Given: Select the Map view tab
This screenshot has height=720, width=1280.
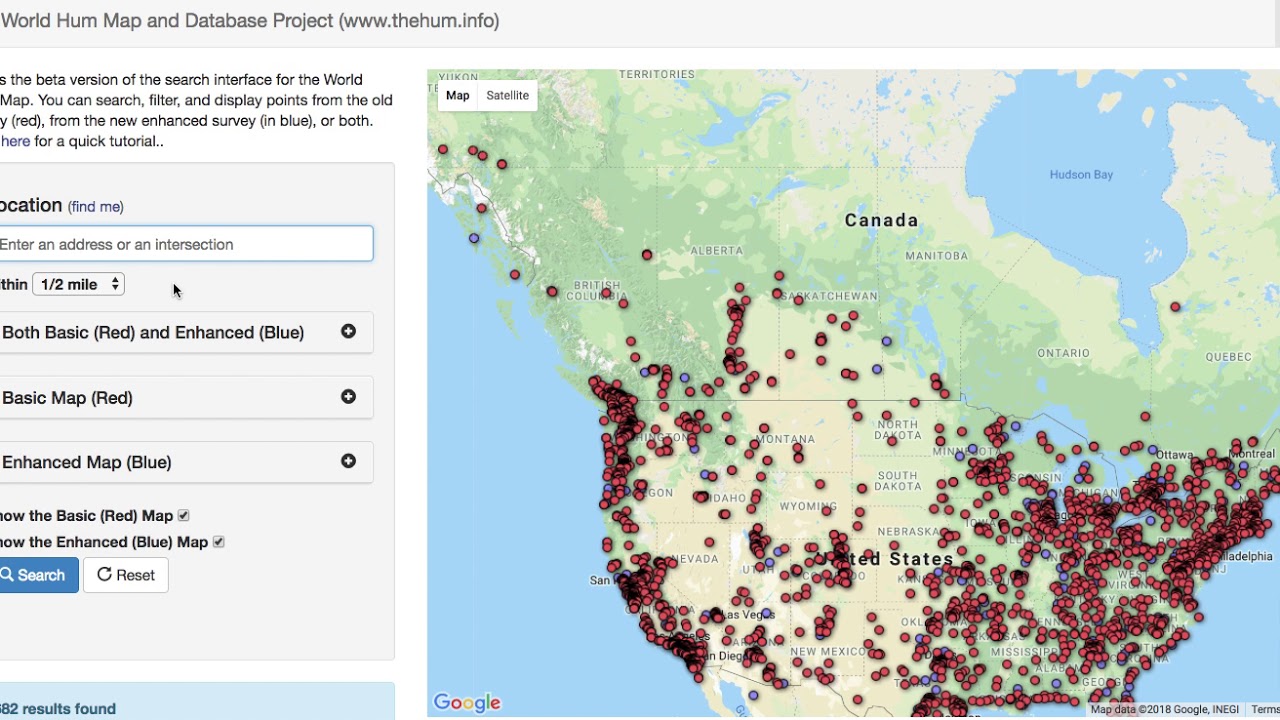Looking at the screenshot, I should pos(457,95).
